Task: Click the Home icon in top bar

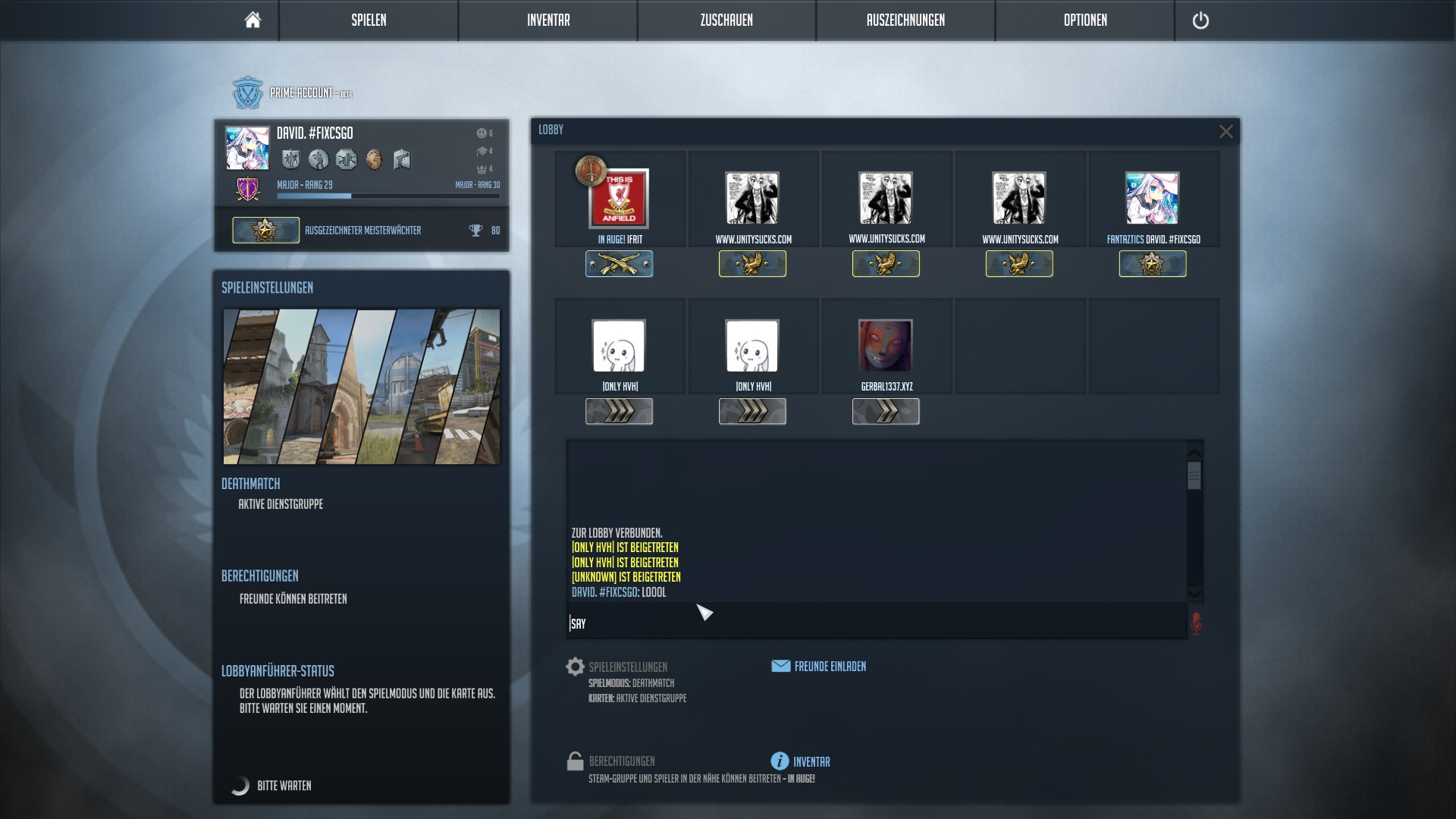Action: (253, 20)
